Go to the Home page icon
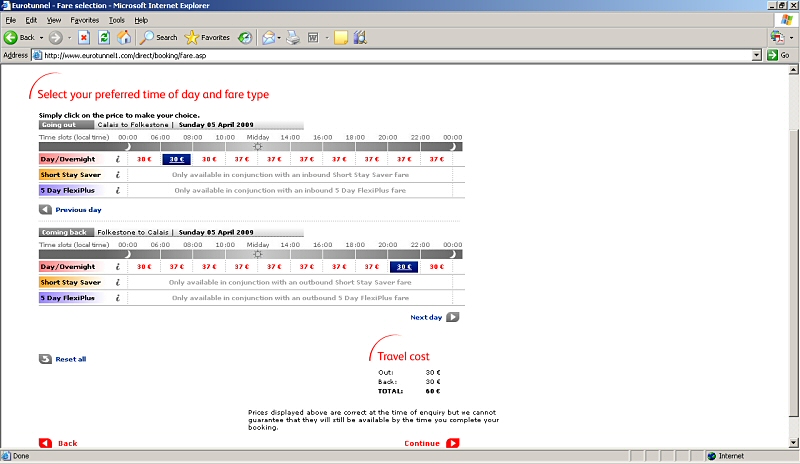 point(124,37)
